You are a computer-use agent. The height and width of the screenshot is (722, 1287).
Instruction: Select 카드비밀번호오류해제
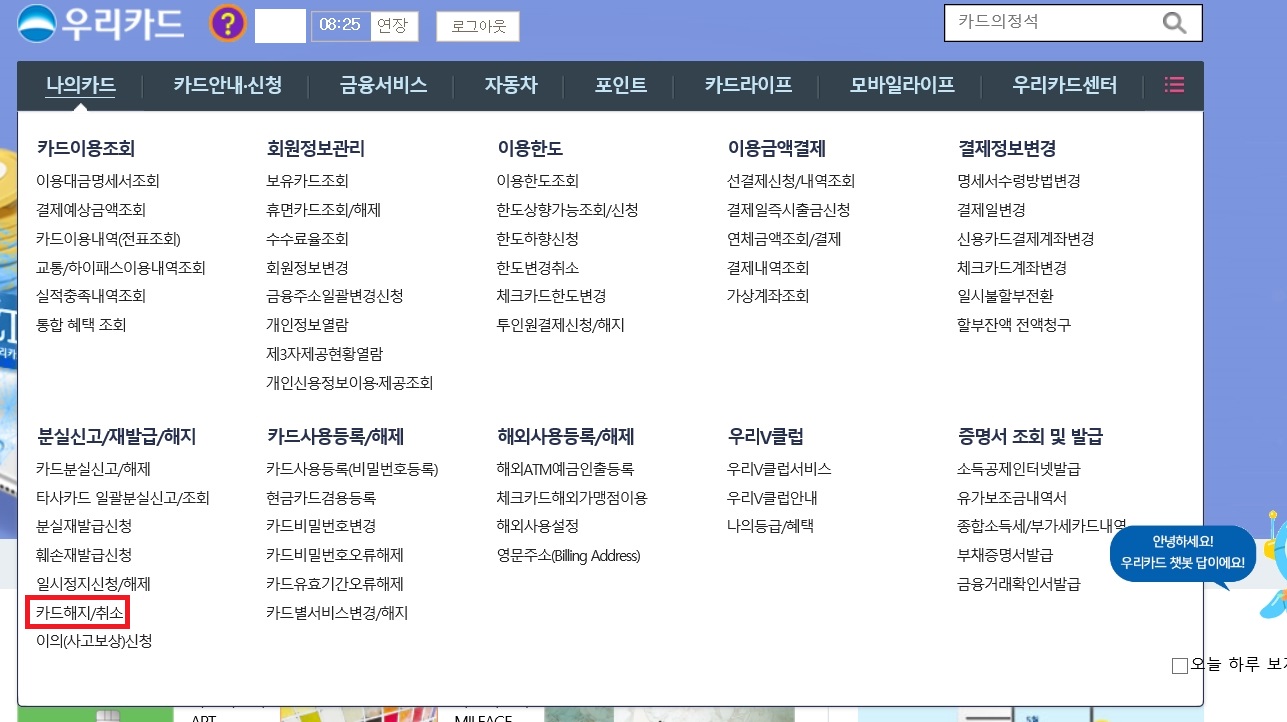335,555
